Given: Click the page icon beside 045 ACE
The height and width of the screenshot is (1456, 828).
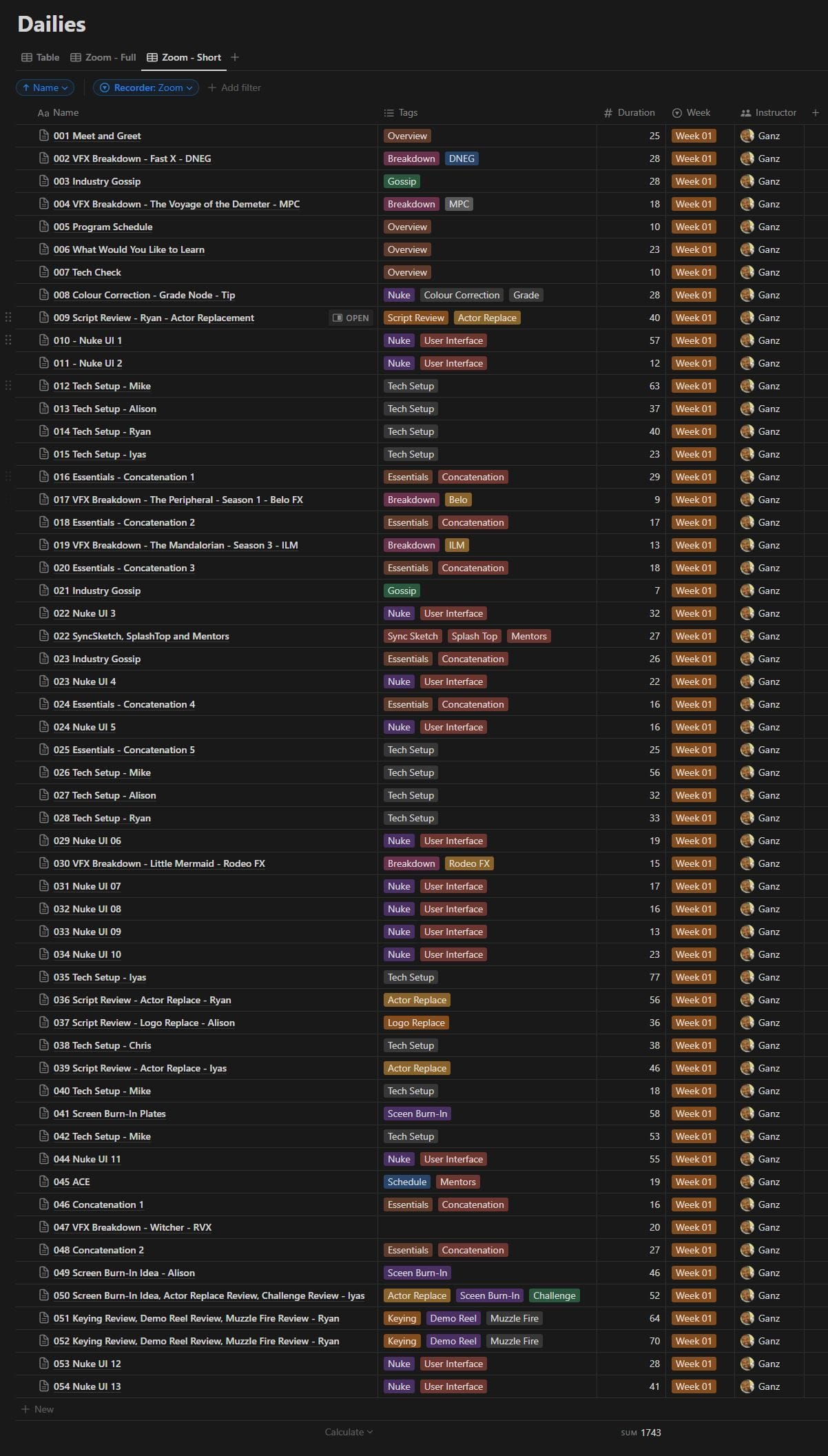Looking at the screenshot, I should coord(44,1182).
